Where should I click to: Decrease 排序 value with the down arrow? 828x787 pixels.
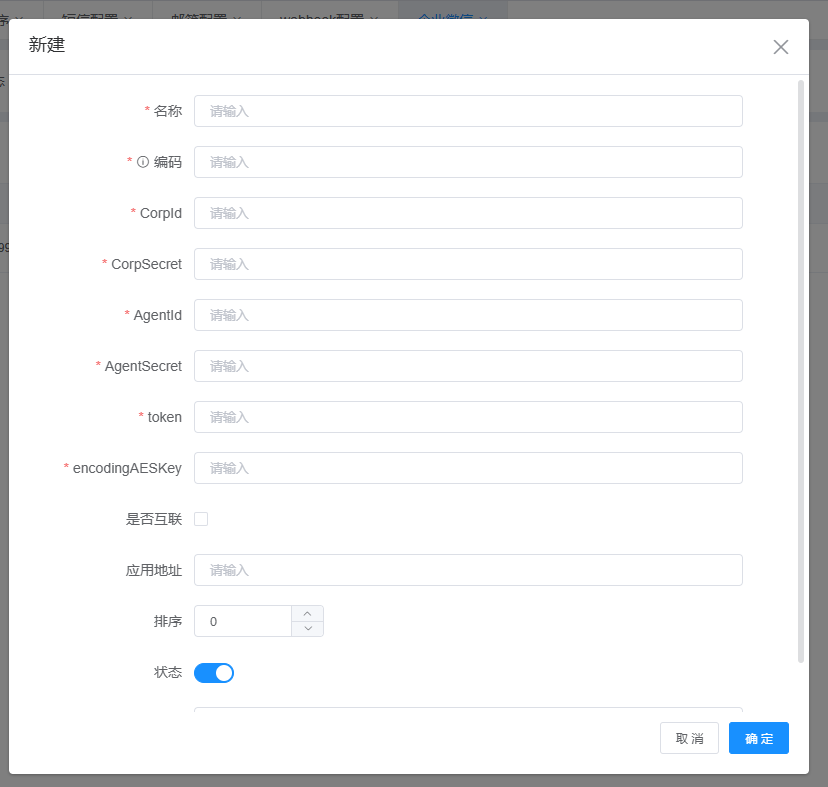click(x=307, y=629)
